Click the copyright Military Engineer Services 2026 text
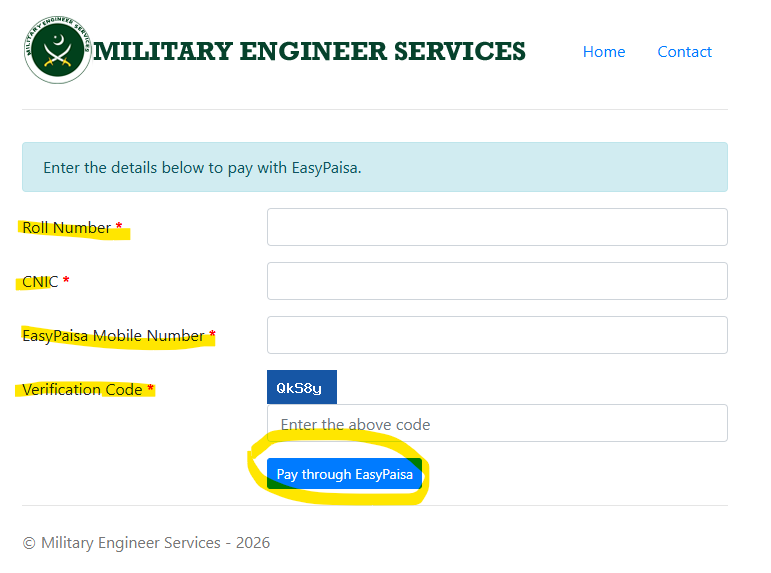771x573 pixels. [146, 543]
